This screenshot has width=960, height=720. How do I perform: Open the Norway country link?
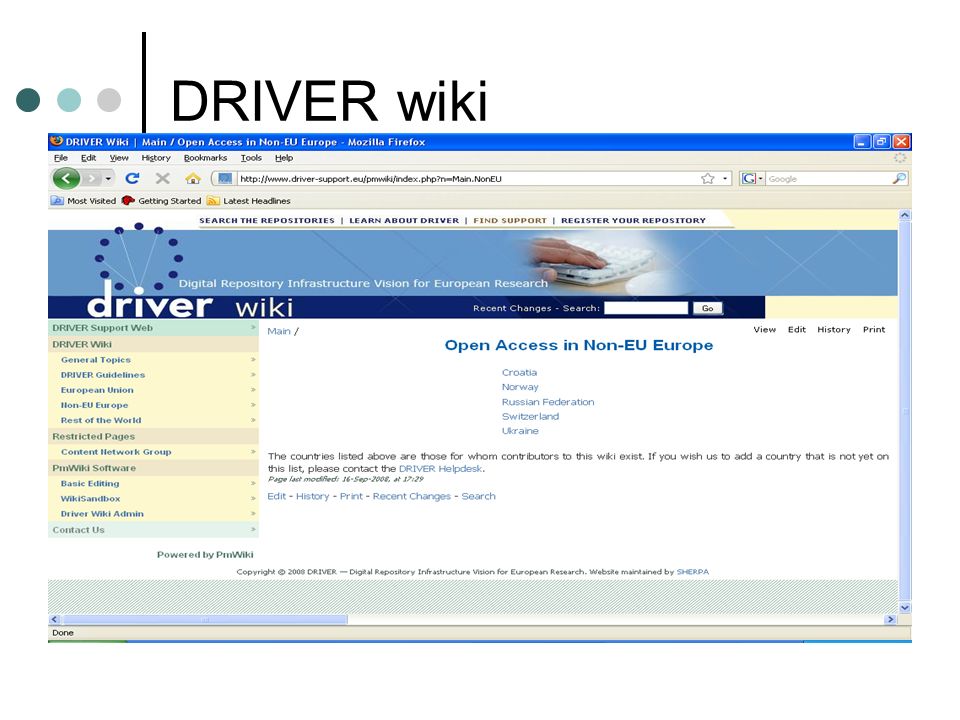[x=520, y=387]
